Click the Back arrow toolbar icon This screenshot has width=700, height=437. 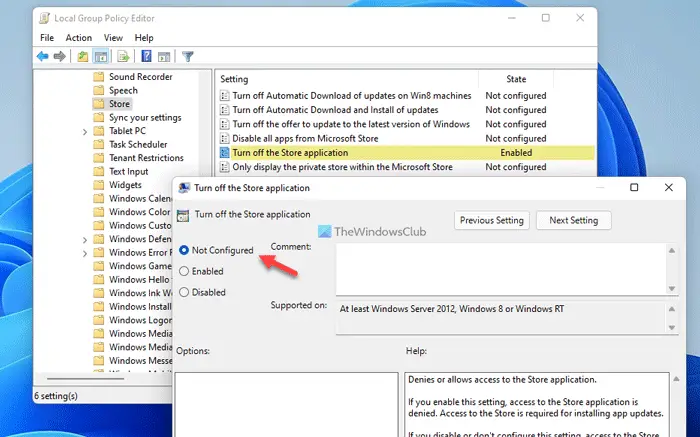click(42, 57)
